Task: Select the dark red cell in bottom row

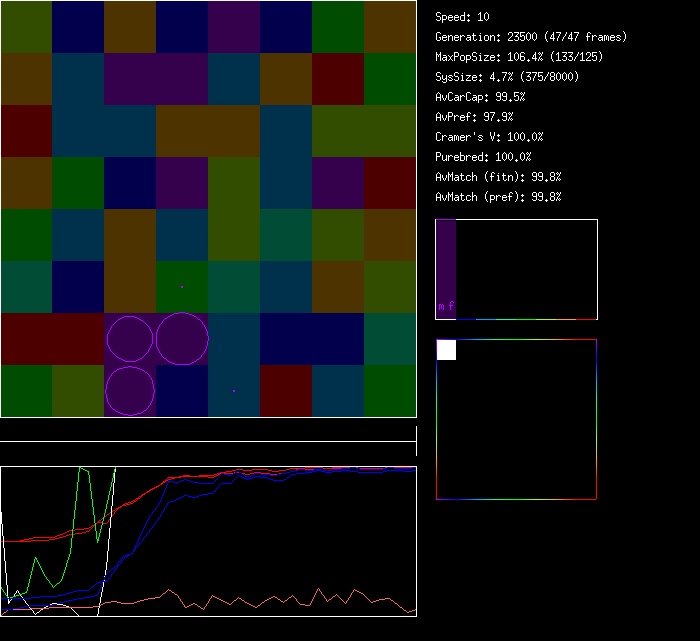Action: (286, 390)
